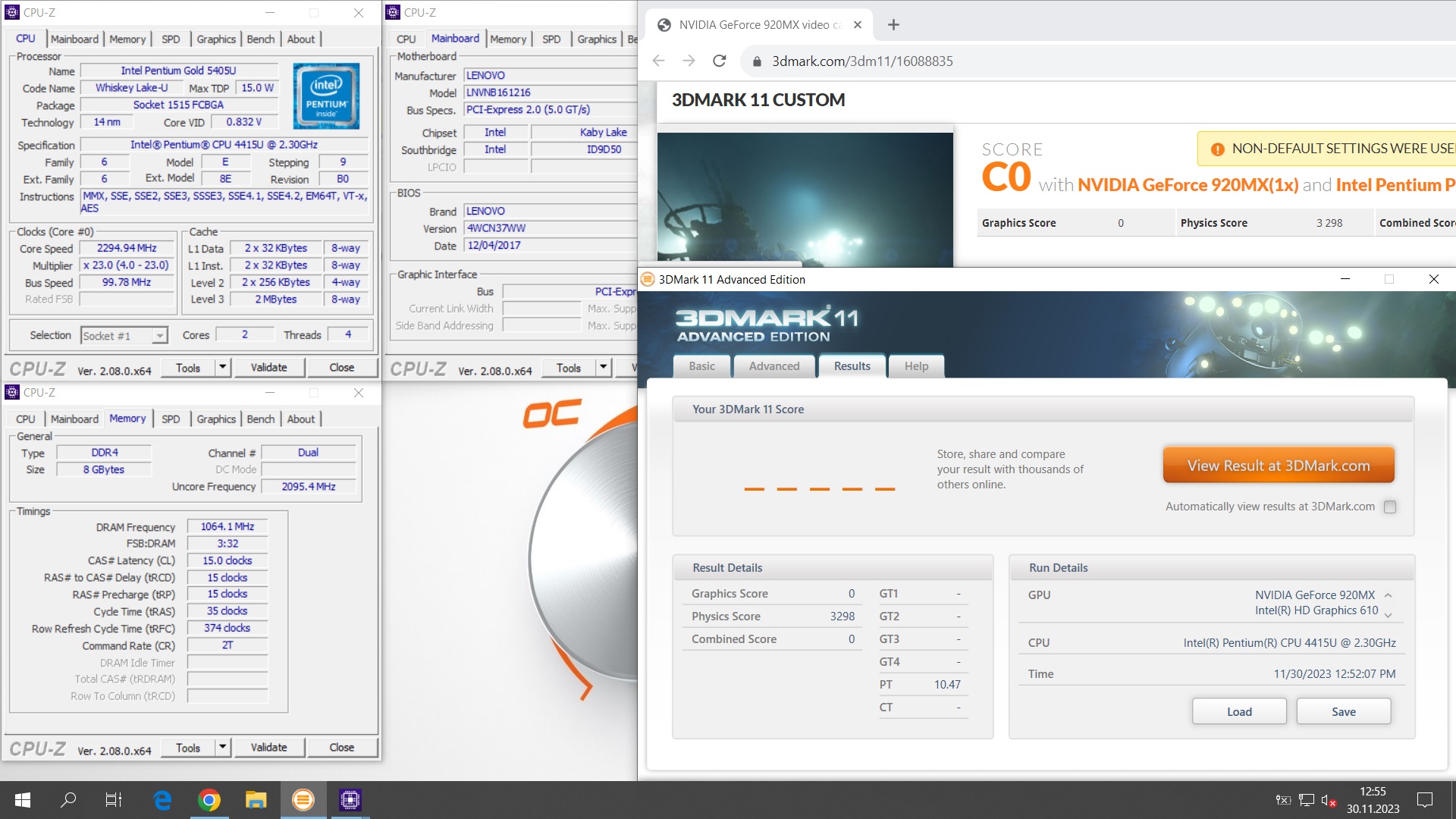Switch to Mainboard tab in top-left CPU-Z
The width and height of the screenshot is (1456, 819).
(x=74, y=39)
